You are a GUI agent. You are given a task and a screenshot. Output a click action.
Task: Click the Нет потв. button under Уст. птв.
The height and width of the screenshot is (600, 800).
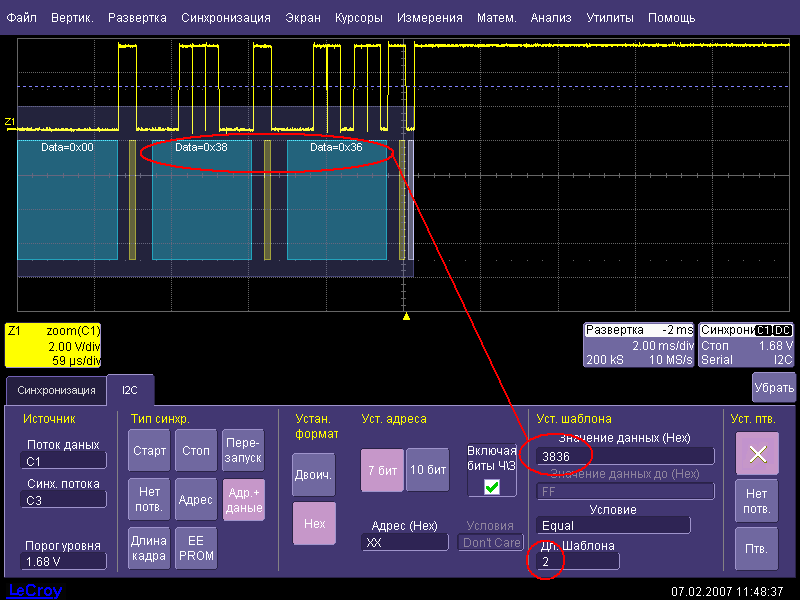(x=757, y=500)
